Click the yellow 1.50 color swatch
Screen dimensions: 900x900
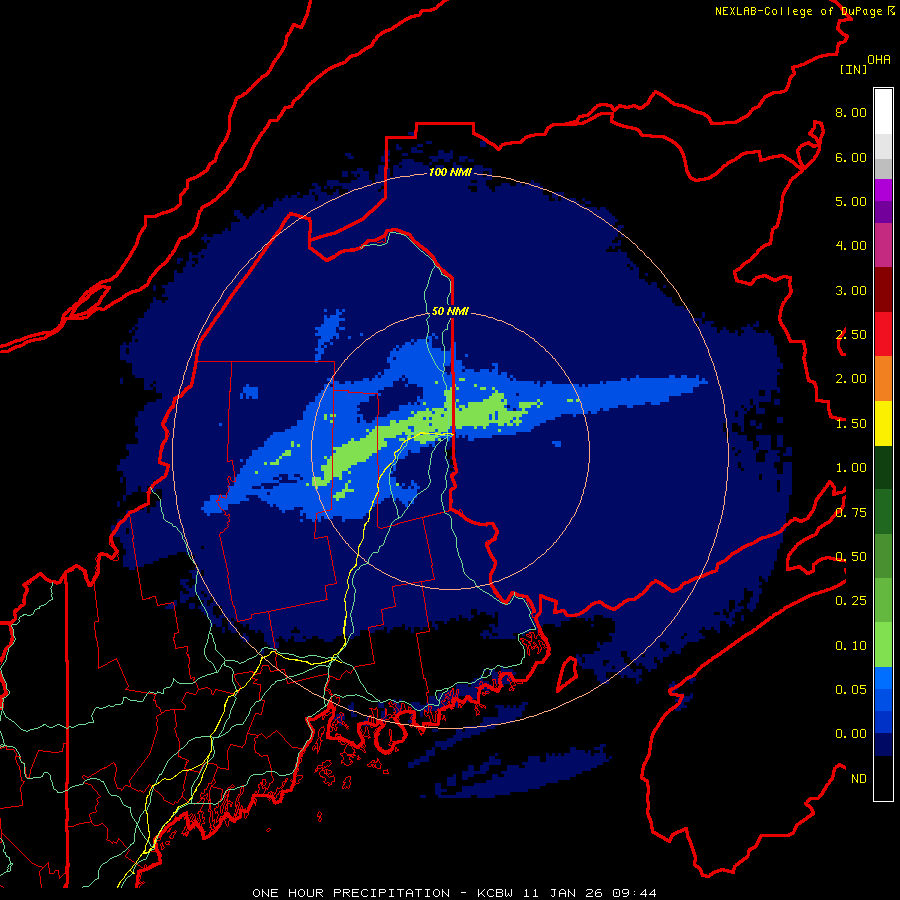click(883, 423)
